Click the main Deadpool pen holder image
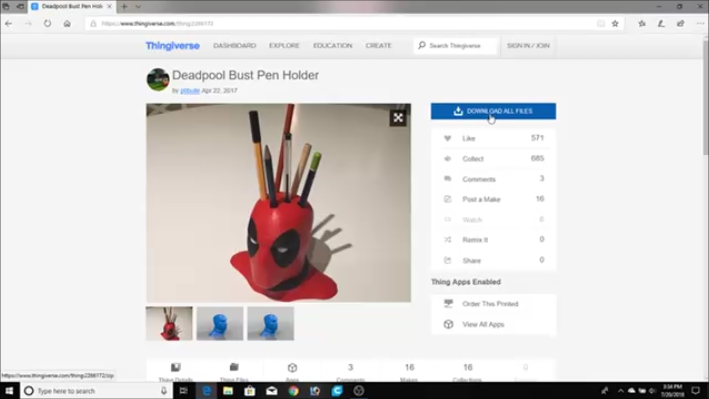Image resolution: width=709 pixels, height=399 pixels. (279, 203)
